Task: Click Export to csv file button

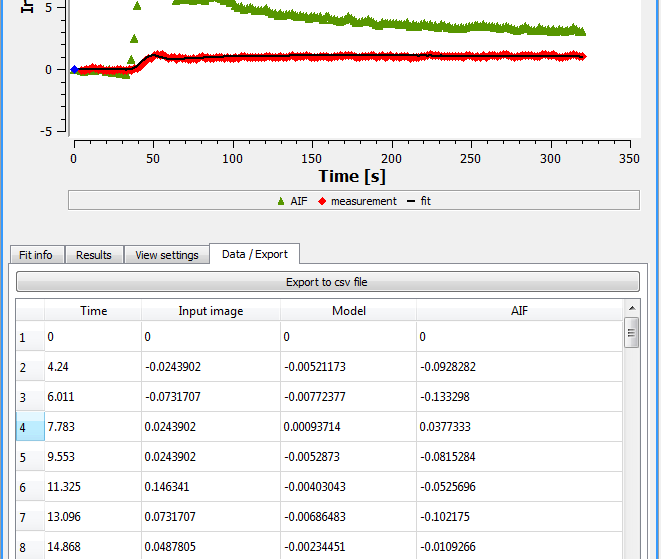Action: (328, 282)
